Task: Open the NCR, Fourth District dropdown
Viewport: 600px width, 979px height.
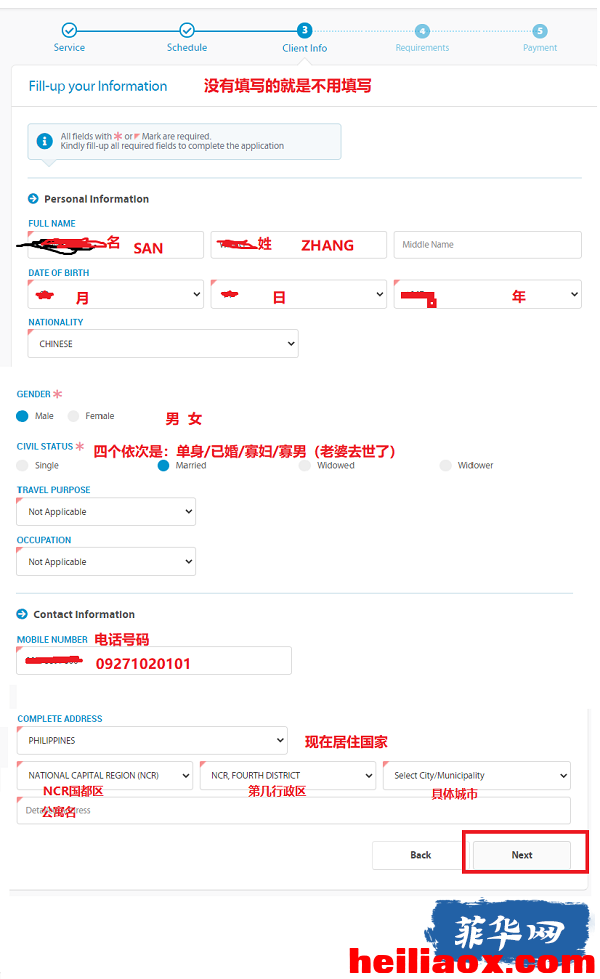Action: [288, 775]
